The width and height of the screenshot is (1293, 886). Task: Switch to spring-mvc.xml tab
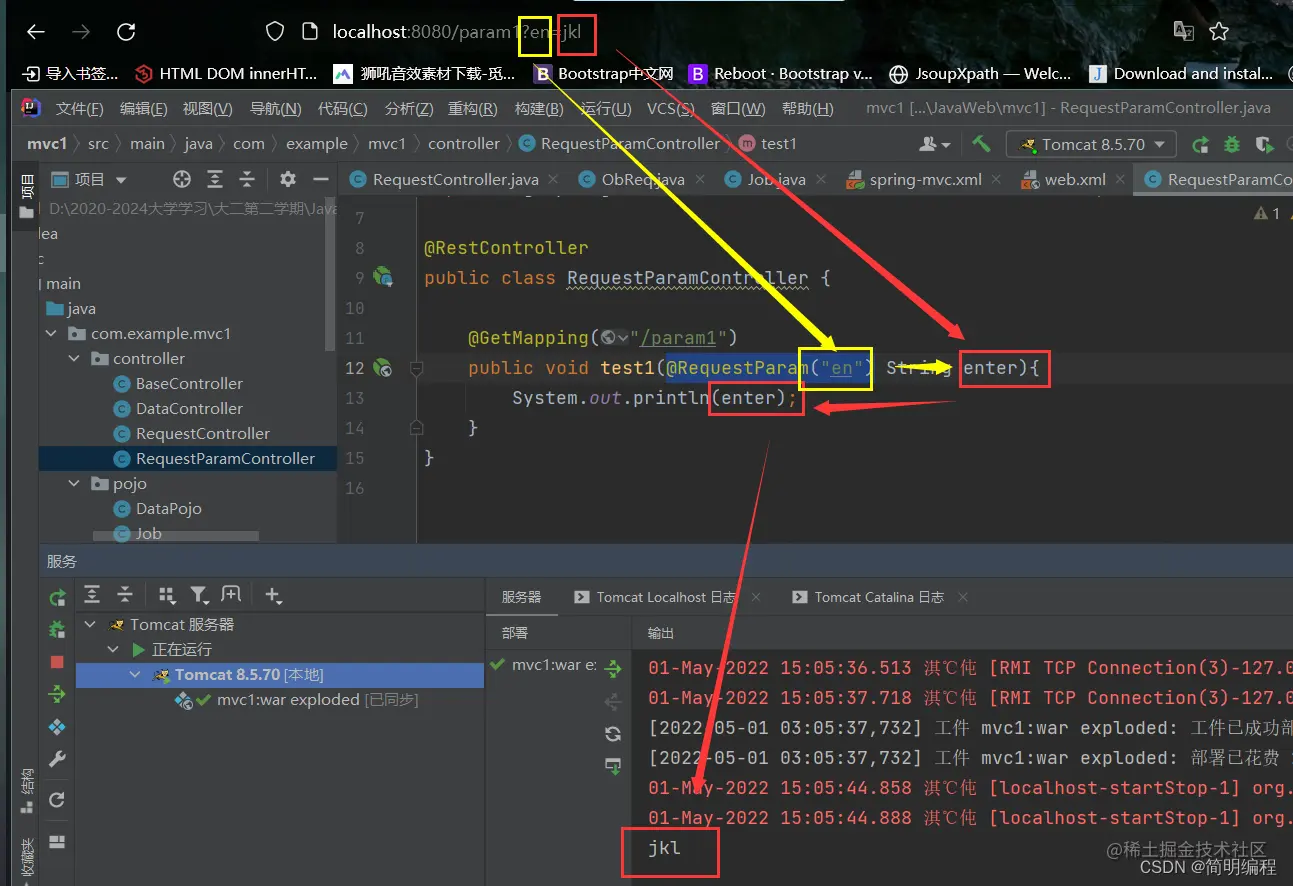coord(914,180)
